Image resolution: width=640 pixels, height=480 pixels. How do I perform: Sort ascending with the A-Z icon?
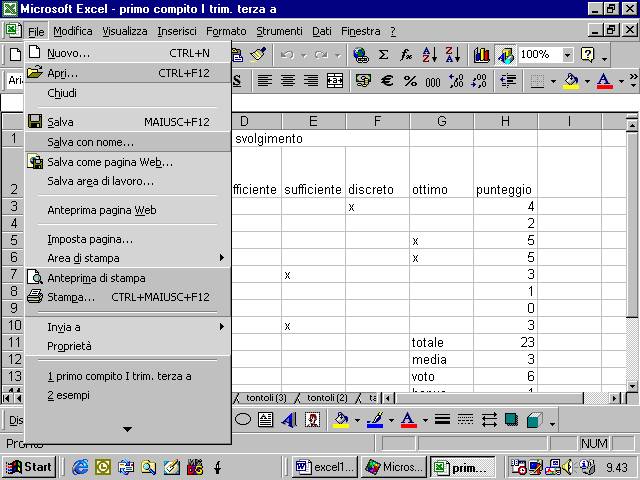[430, 55]
